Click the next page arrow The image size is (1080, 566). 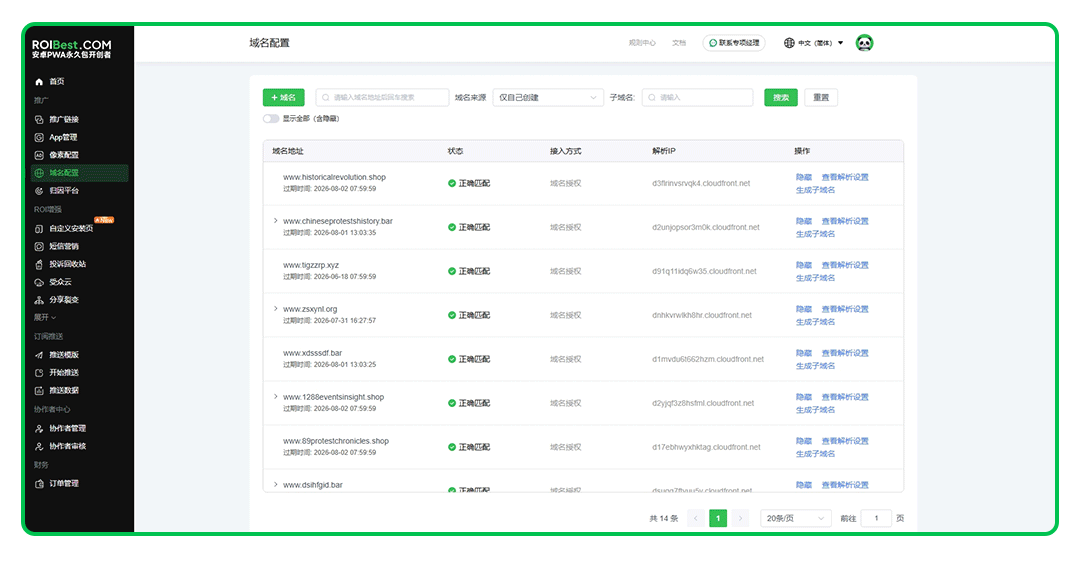coord(740,518)
